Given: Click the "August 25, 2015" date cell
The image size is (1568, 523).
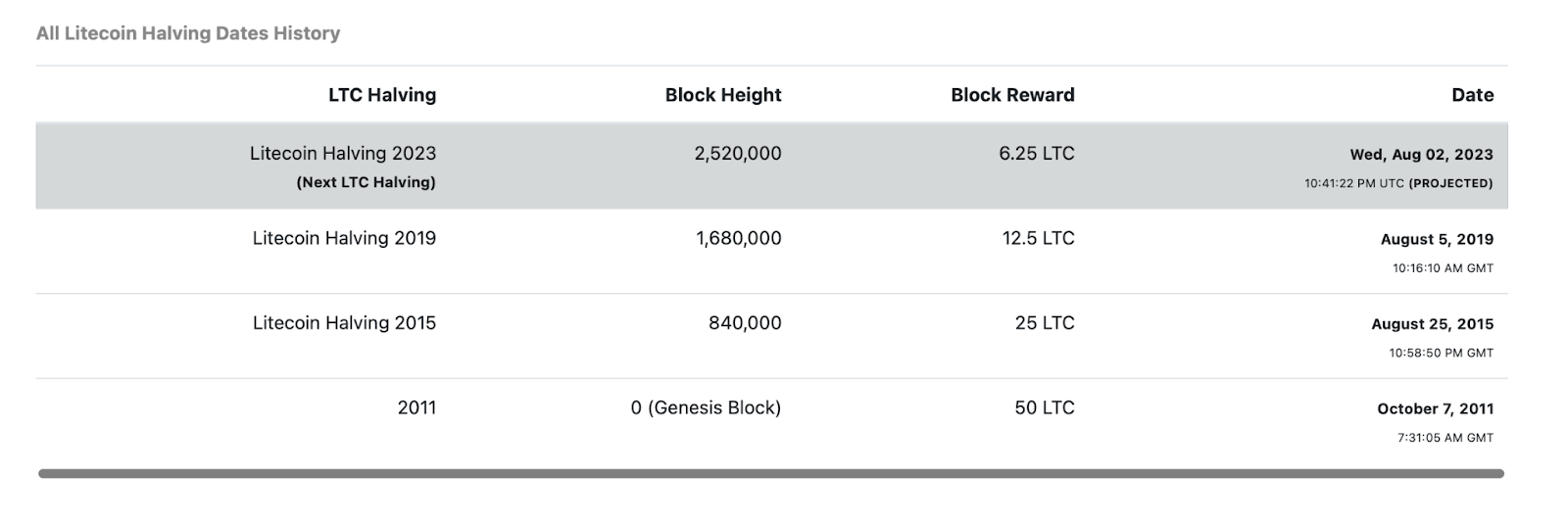Looking at the screenshot, I should 1432,324.
